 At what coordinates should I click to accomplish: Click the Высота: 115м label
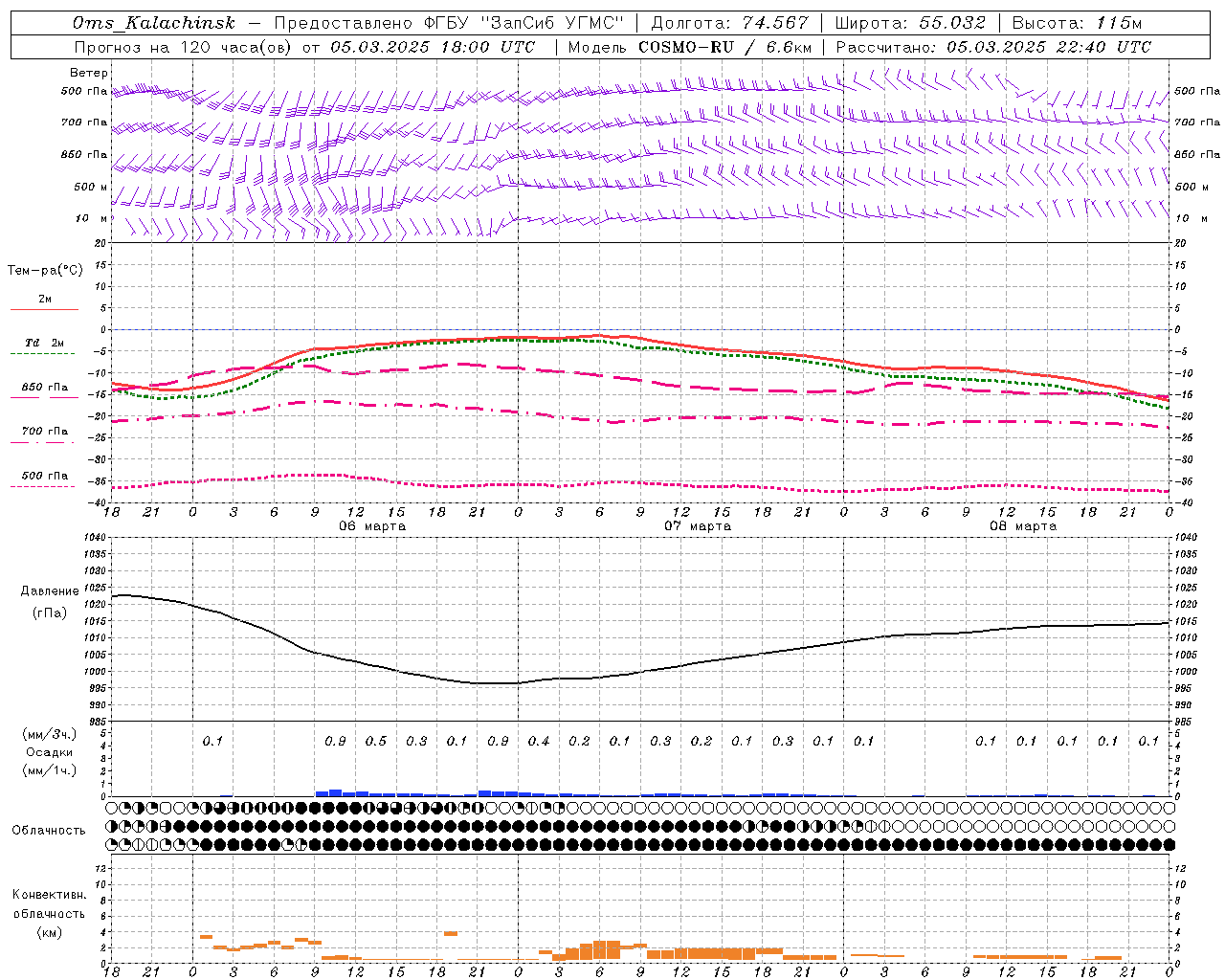(x=1077, y=23)
